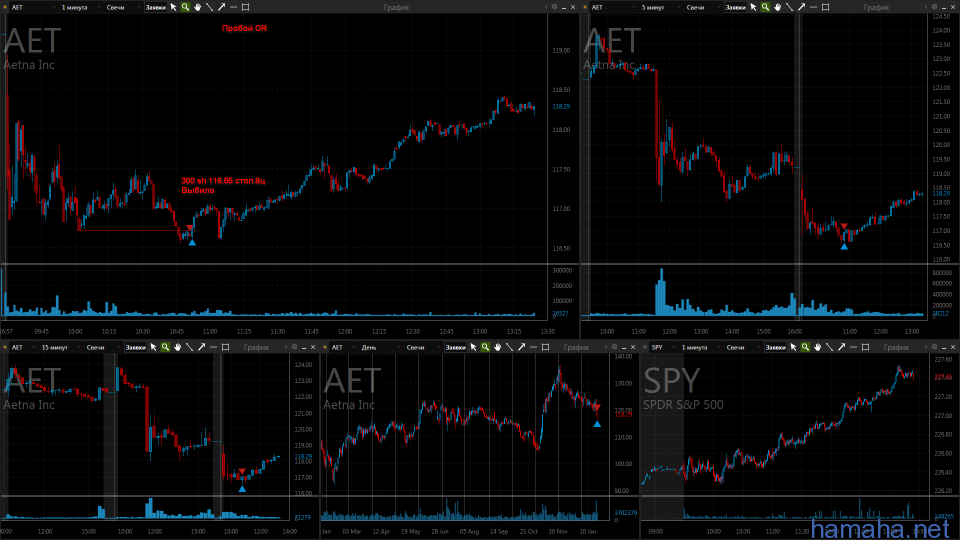
Task: Select the pointer tool in 5 минут AET chart
Action: point(753,7)
